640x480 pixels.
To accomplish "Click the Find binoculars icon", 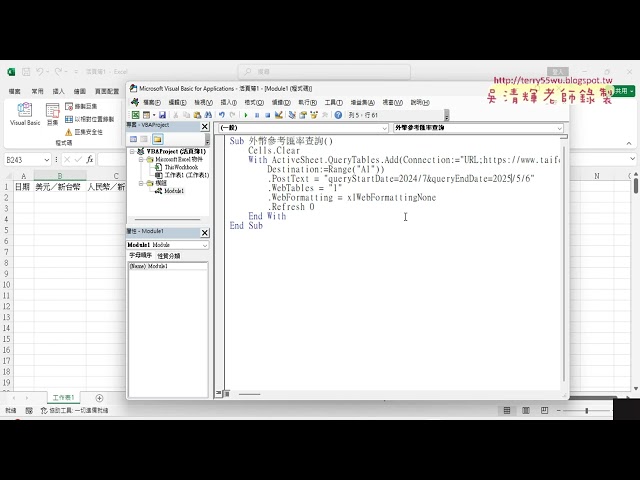I will pyautogui.click(x=208, y=115).
